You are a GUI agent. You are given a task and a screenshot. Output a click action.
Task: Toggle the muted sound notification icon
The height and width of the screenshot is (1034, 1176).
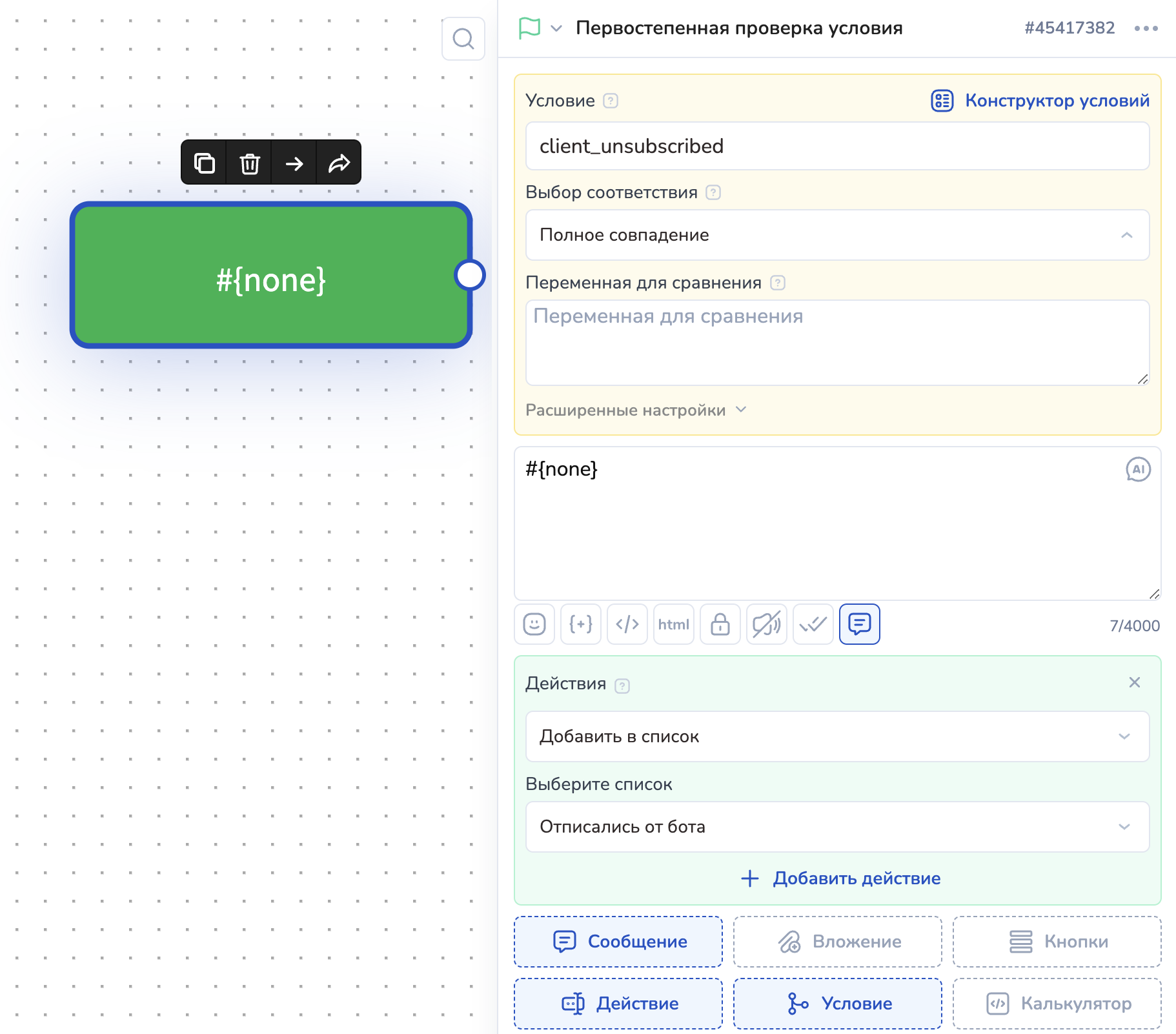767,624
